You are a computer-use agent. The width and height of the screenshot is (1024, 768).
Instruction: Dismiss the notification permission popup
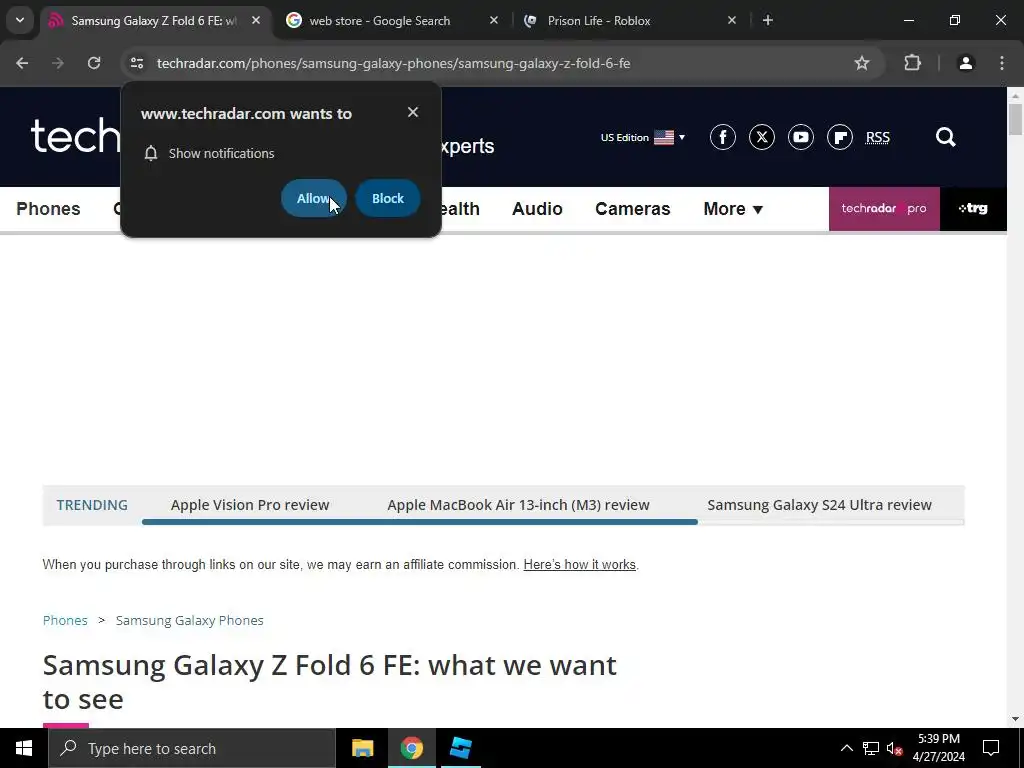[x=413, y=112]
